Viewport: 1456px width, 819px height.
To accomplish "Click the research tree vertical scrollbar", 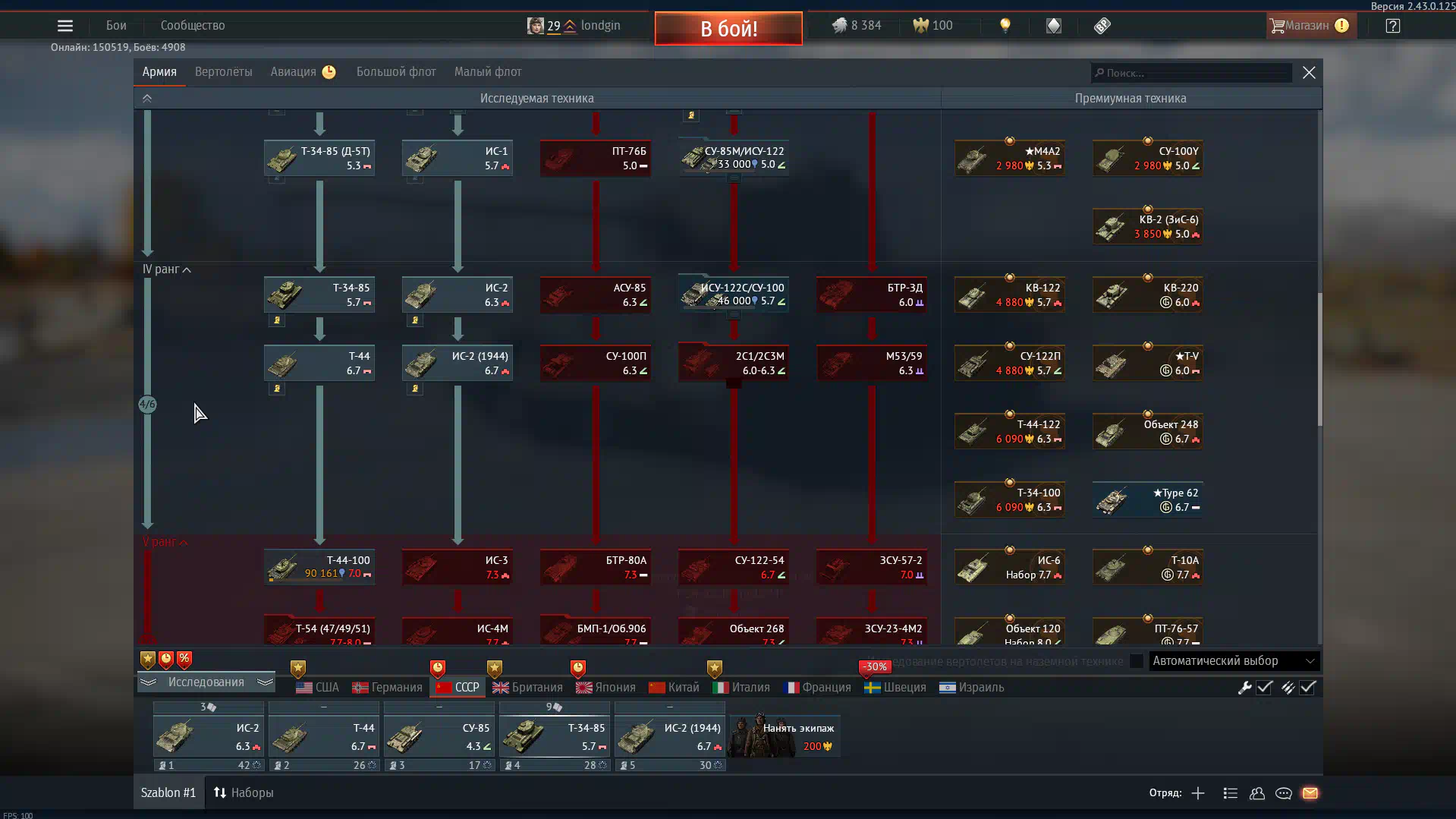I will pyautogui.click(x=1319, y=358).
